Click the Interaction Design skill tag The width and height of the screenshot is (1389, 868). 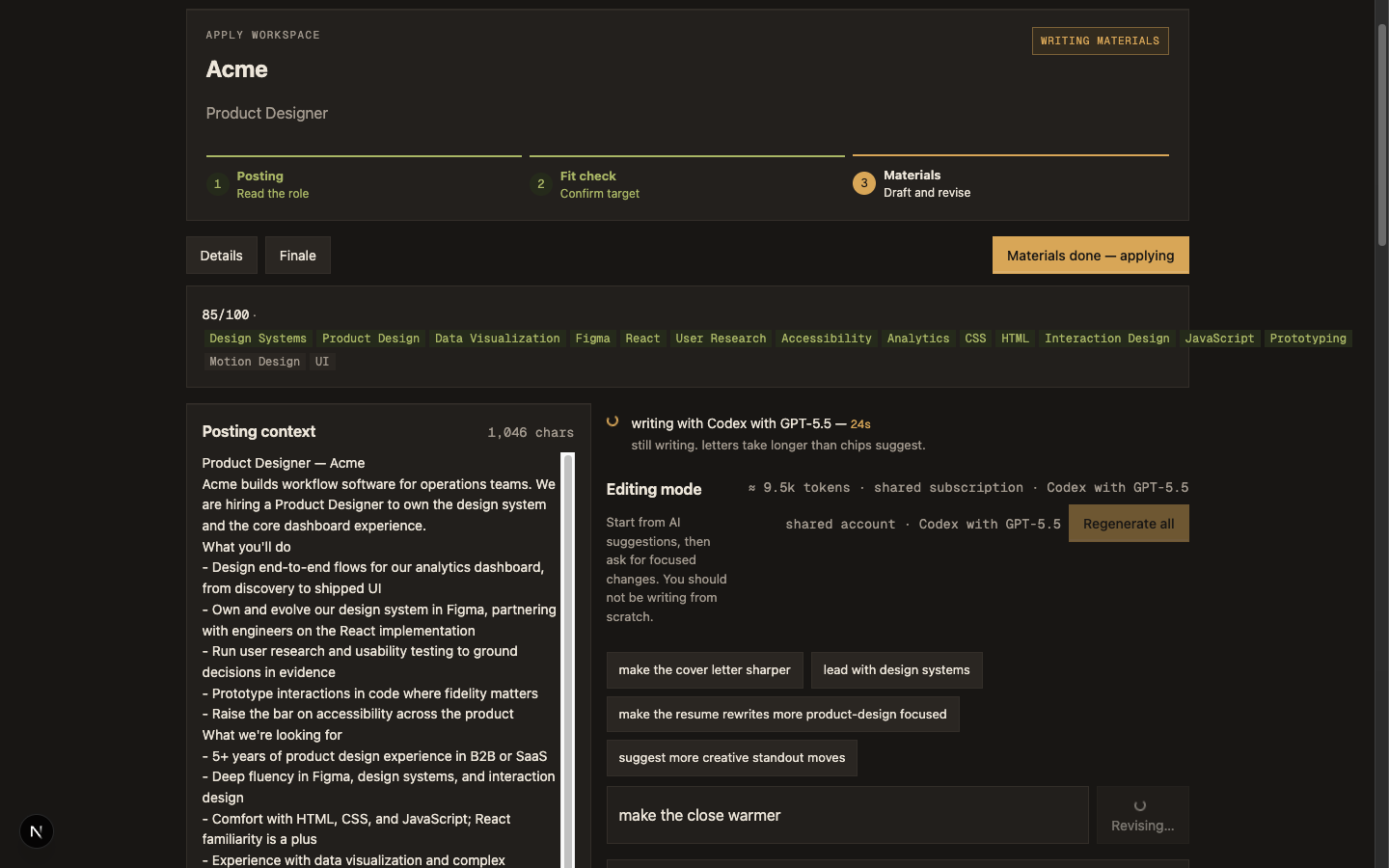click(1107, 339)
